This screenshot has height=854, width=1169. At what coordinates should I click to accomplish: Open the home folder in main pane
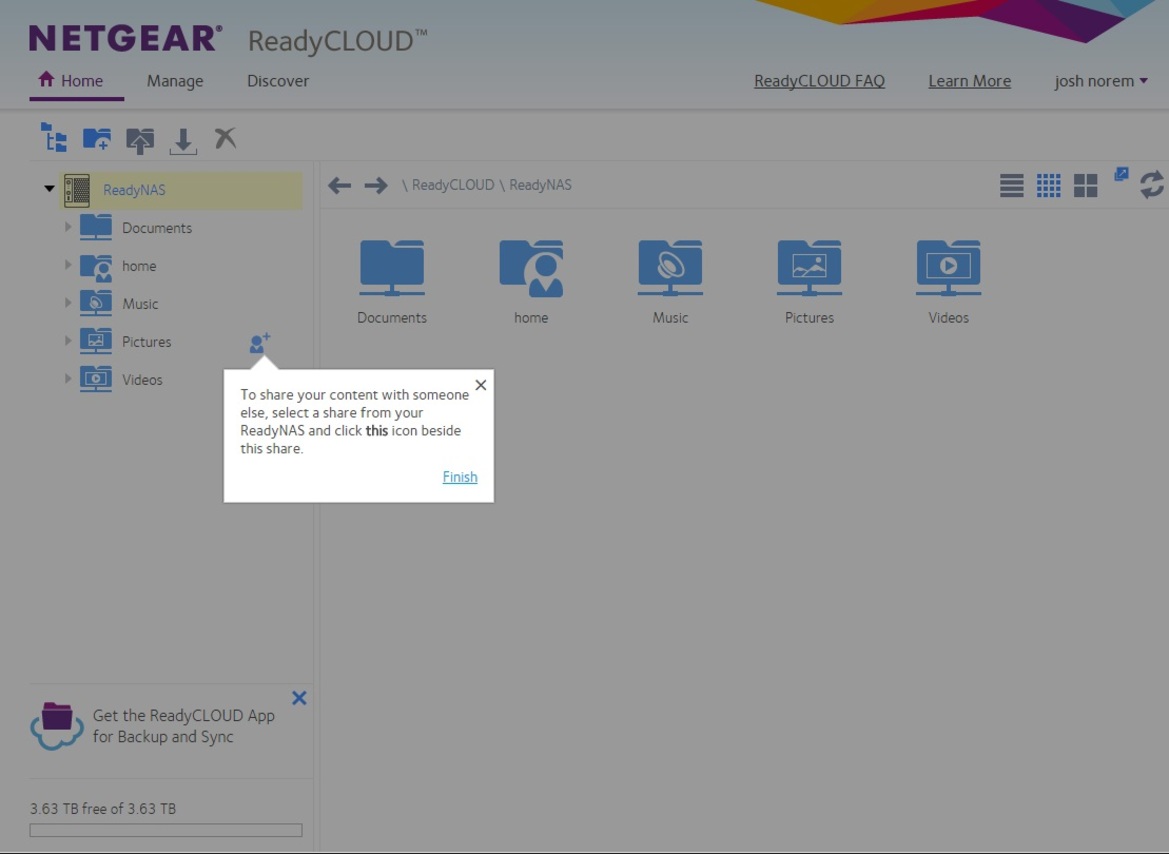(x=531, y=282)
